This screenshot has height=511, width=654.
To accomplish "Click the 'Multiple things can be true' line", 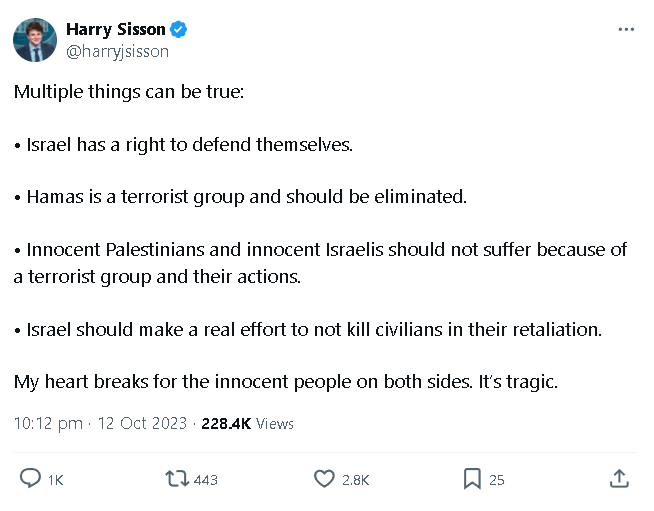I will tap(129, 92).
